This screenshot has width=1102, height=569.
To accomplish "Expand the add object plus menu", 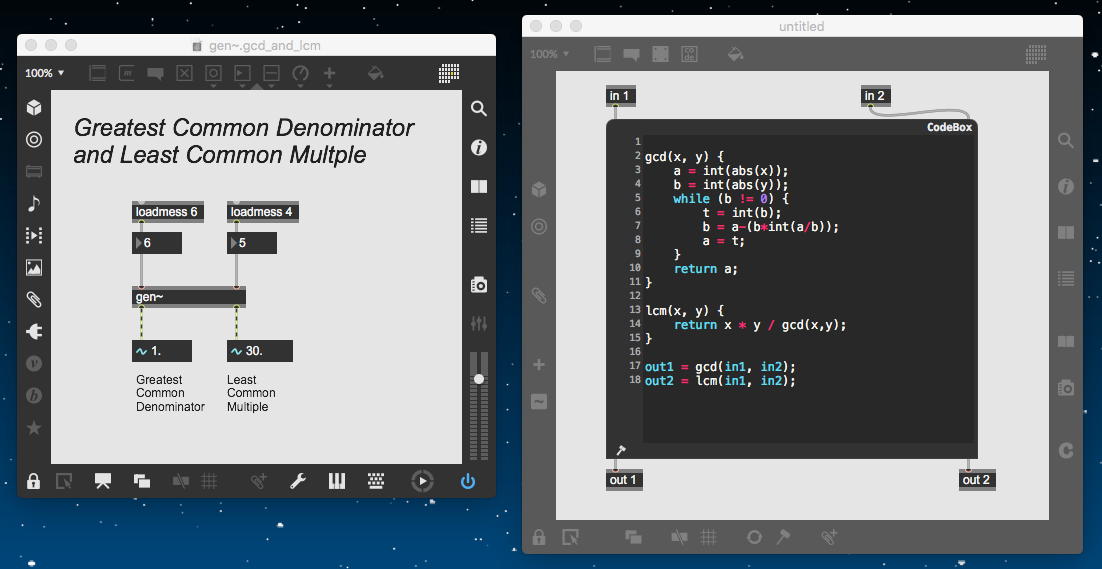I will [329, 73].
